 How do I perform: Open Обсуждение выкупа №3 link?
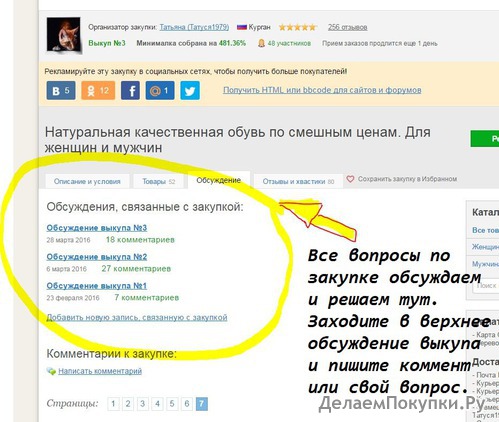click(x=97, y=228)
